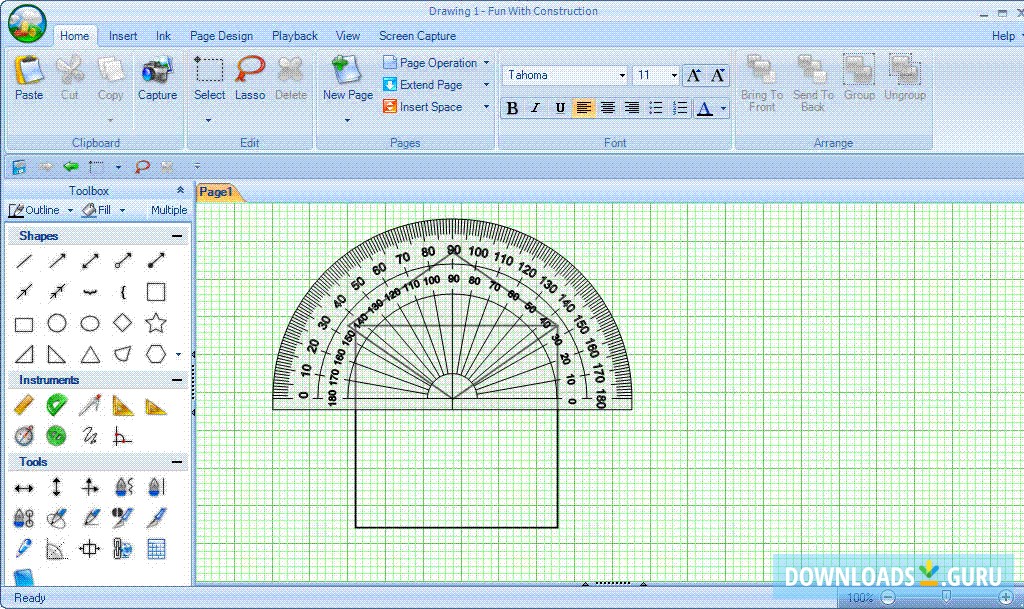This screenshot has height=609, width=1024.
Task: Open the Outline dropdown arrow in Toolbox
Action: [x=70, y=210]
